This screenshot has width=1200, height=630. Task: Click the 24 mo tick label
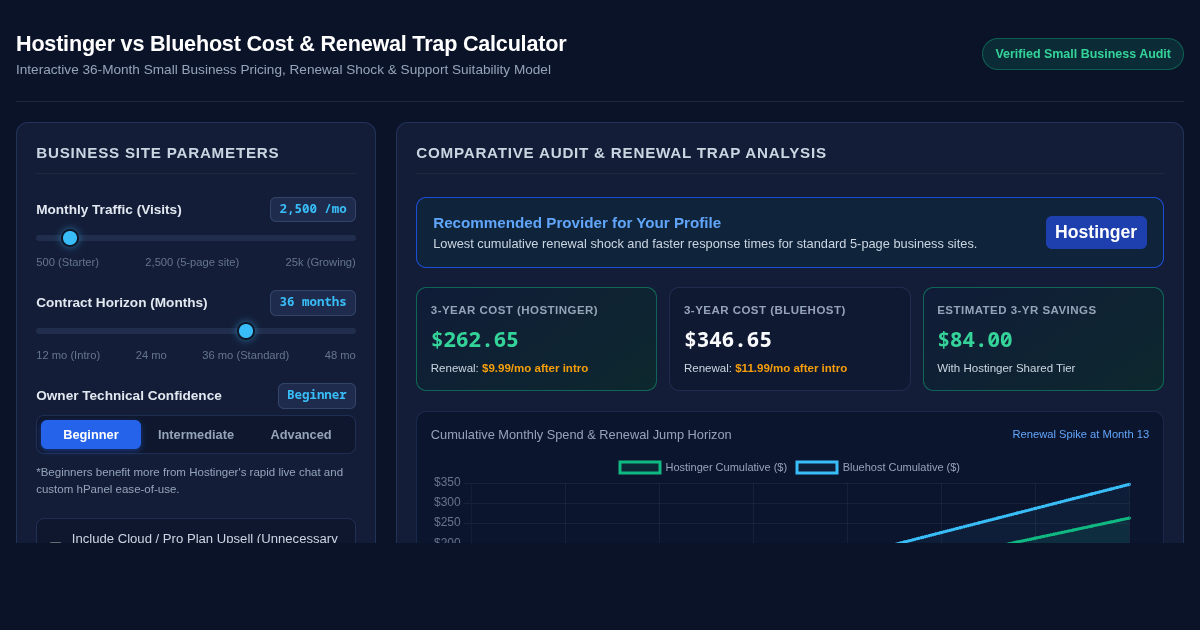coord(151,355)
